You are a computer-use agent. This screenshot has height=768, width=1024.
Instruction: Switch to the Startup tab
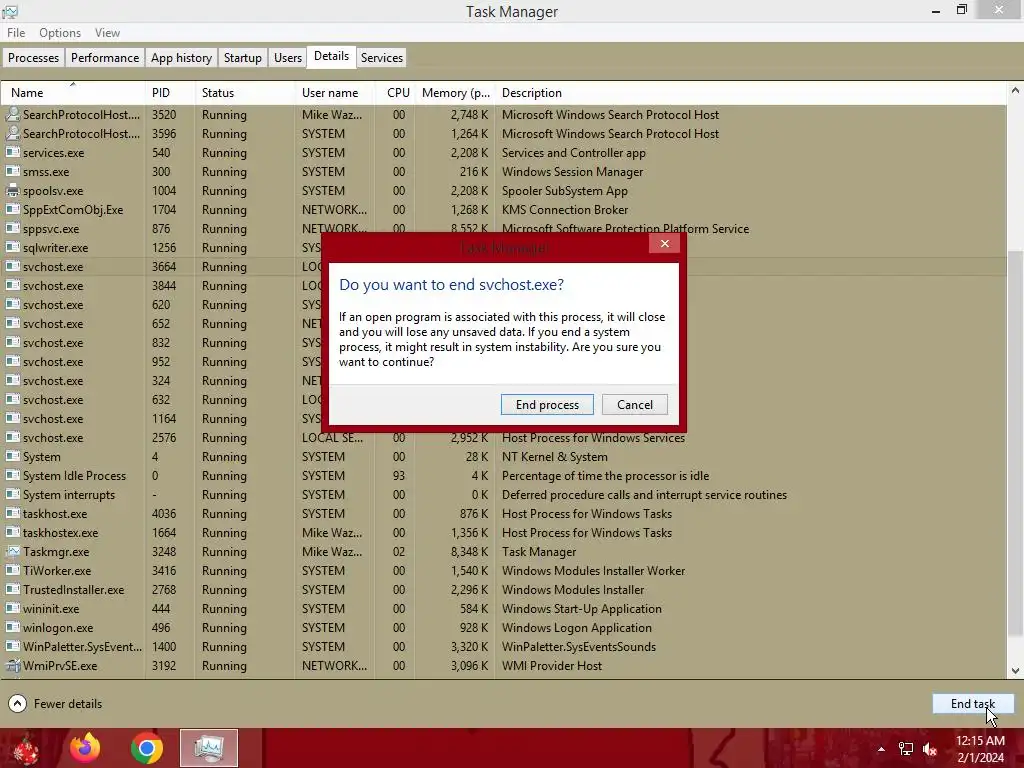[242, 57]
